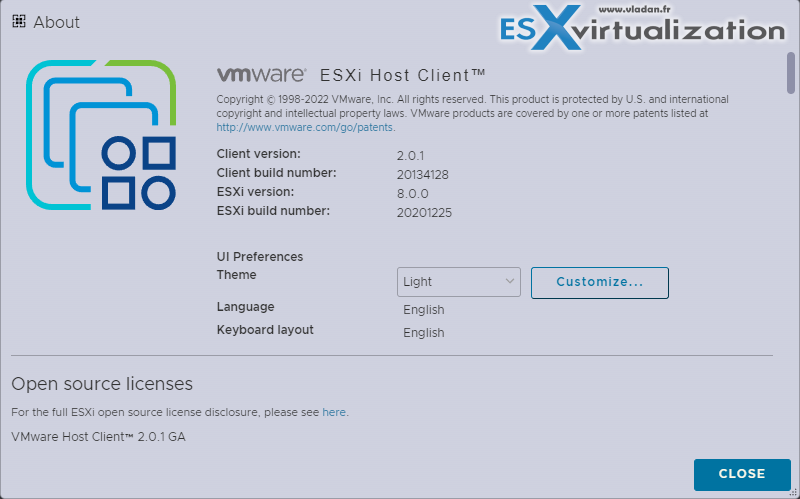Click the 'ESXi version:' label
Image resolution: width=800 pixels, height=499 pixels.
click(x=255, y=192)
